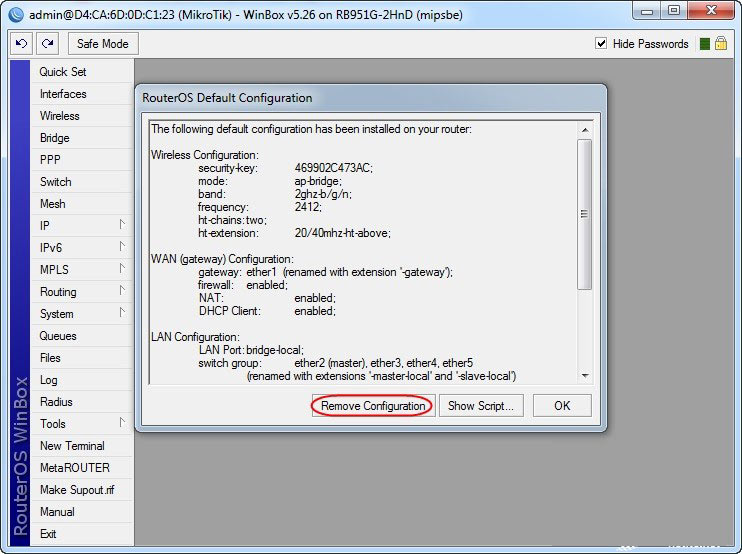Open the Bridge menu
This screenshot has height=554, width=742.
[x=82, y=138]
